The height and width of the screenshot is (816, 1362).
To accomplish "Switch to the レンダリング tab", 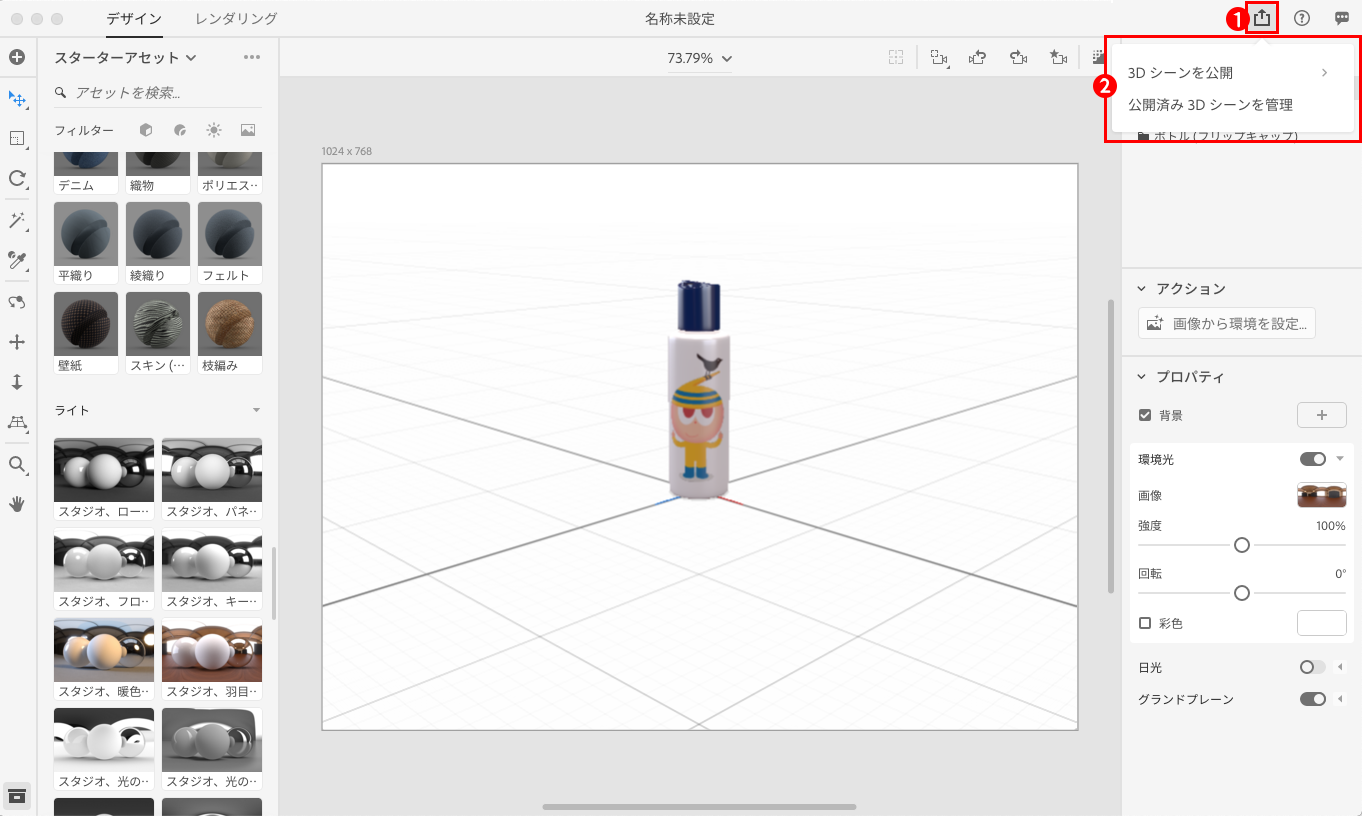I will (237, 18).
